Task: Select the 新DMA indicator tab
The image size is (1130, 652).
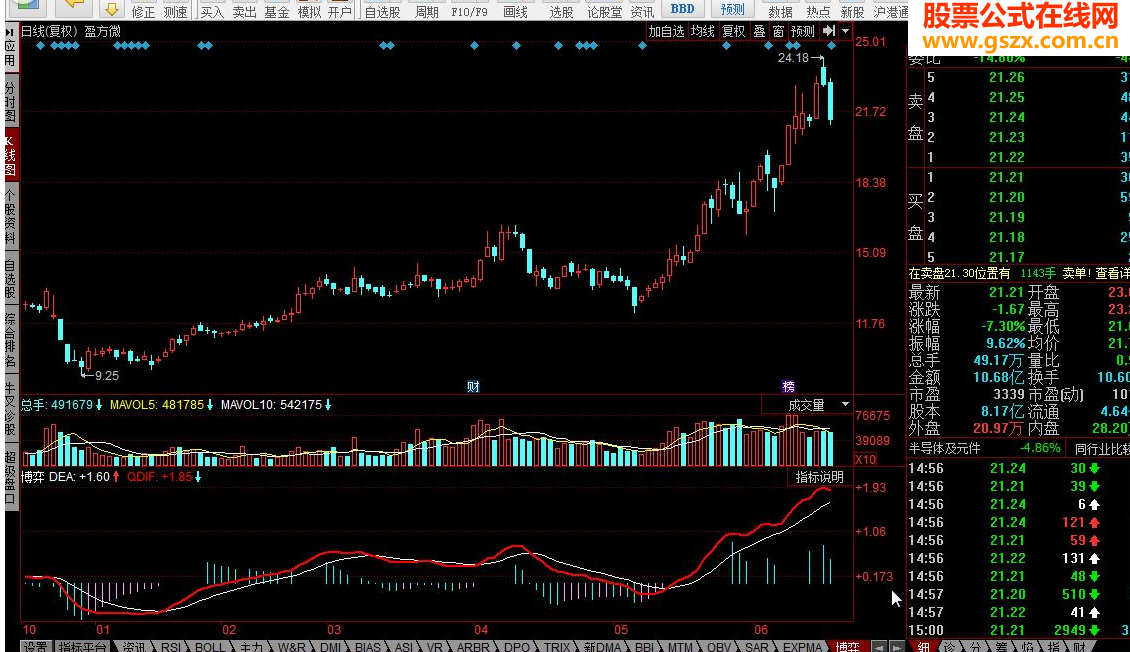Action: (602, 646)
